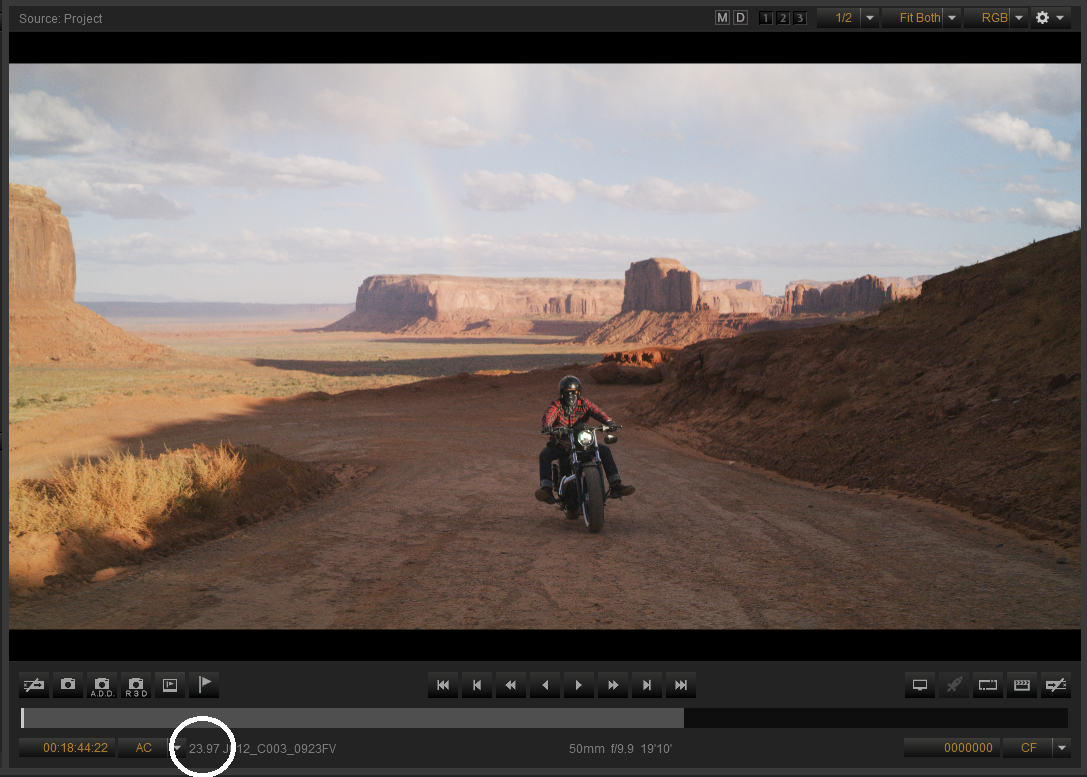Open the 1/2 resolution dropdown arrow
Image resolution: width=1087 pixels, height=777 pixels.
(870, 18)
